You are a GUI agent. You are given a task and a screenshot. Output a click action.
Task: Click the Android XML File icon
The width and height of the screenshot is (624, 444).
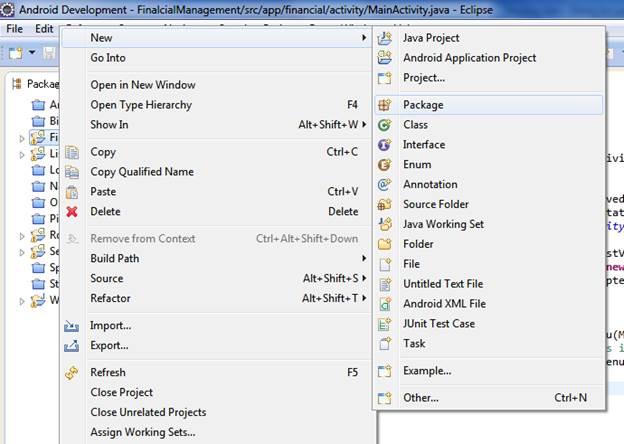pos(384,304)
